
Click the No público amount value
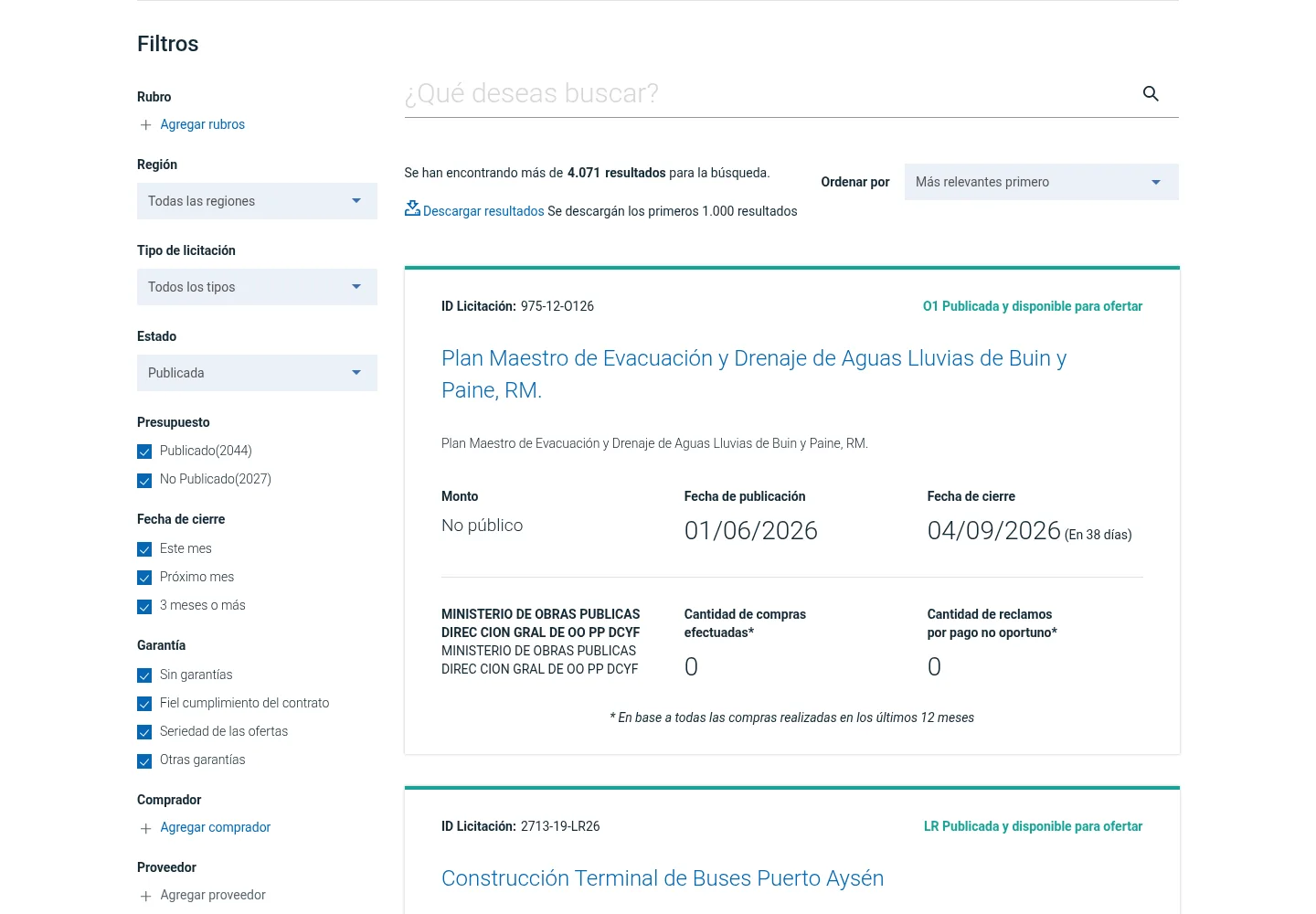[483, 526]
